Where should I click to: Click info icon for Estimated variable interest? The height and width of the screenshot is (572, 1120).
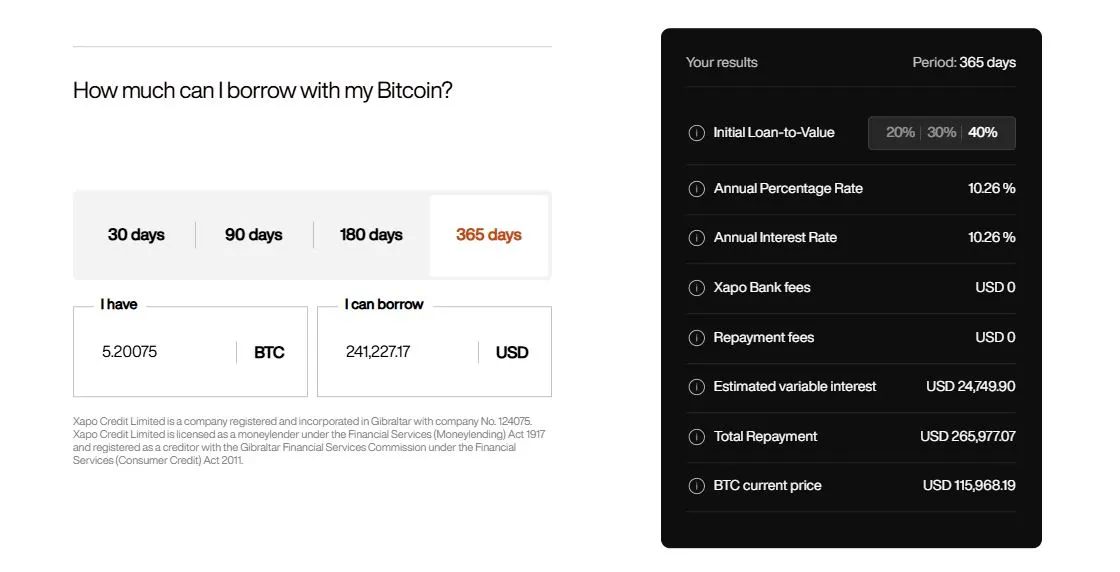(697, 387)
